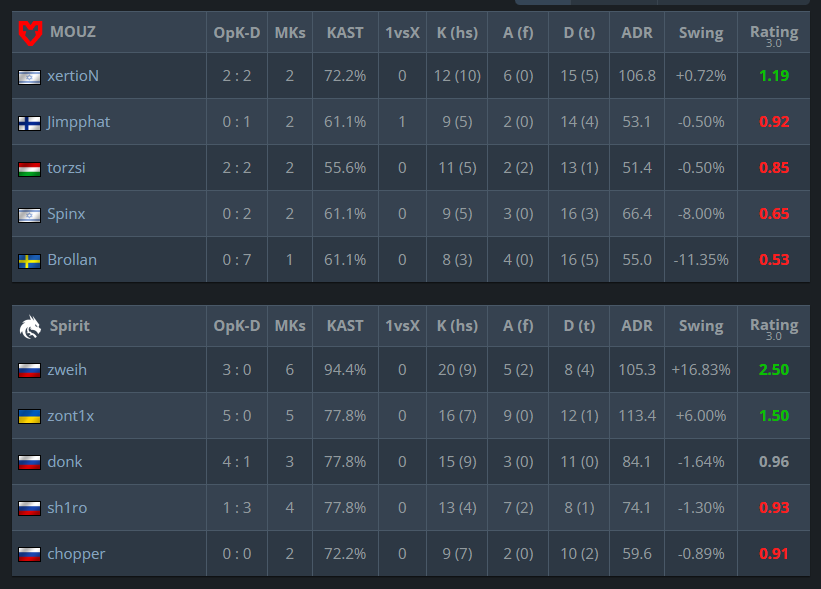
Task: Click the MOUZ red heart logo
Action: click(30, 32)
